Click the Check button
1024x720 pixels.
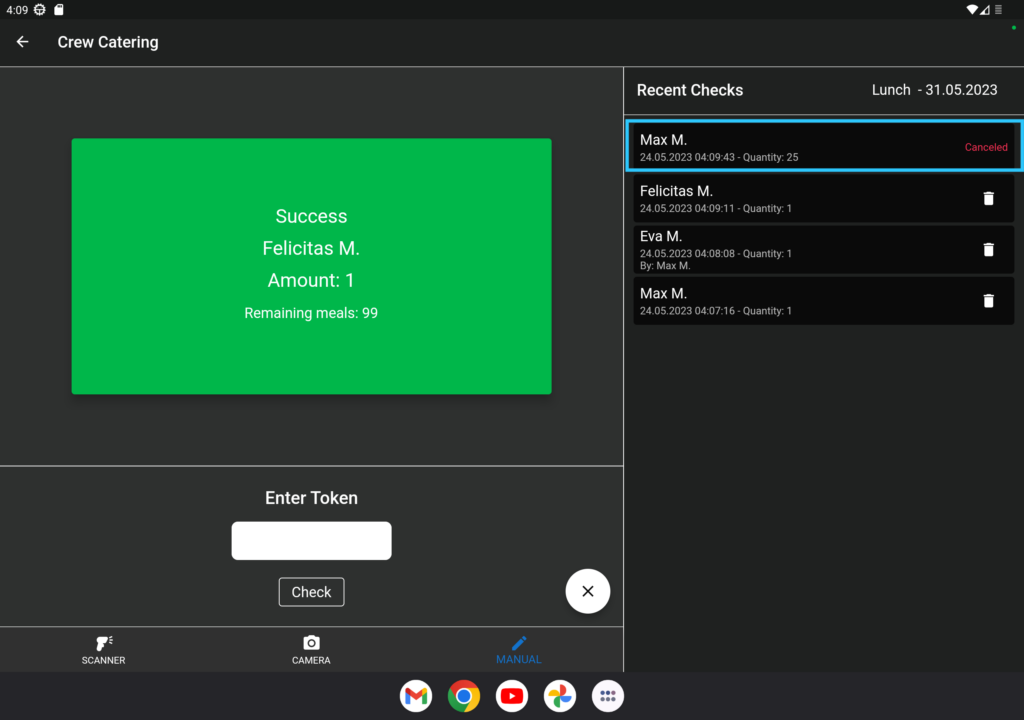[312, 592]
